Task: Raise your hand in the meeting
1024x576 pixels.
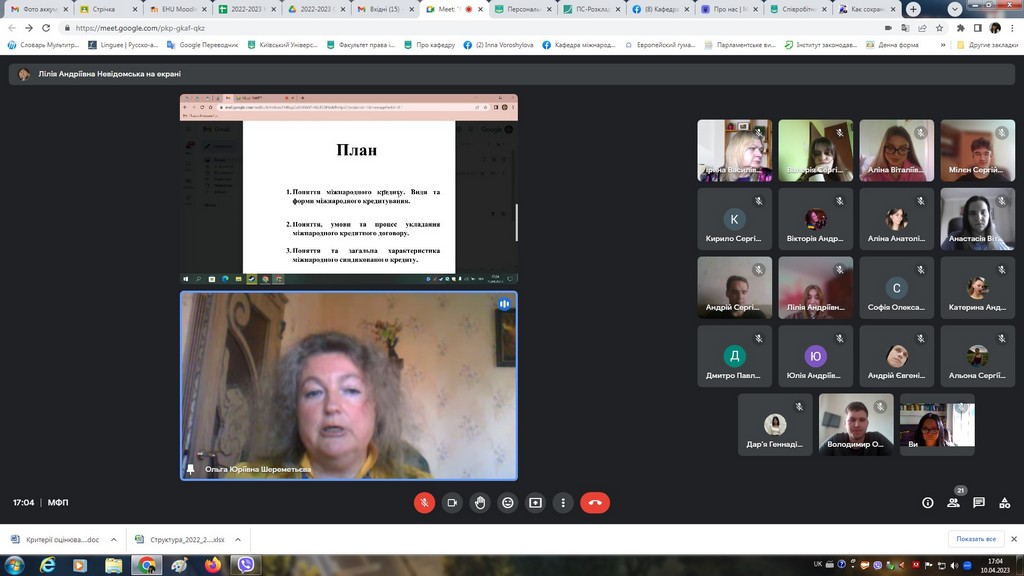Action: pyautogui.click(x=480, y=502)
